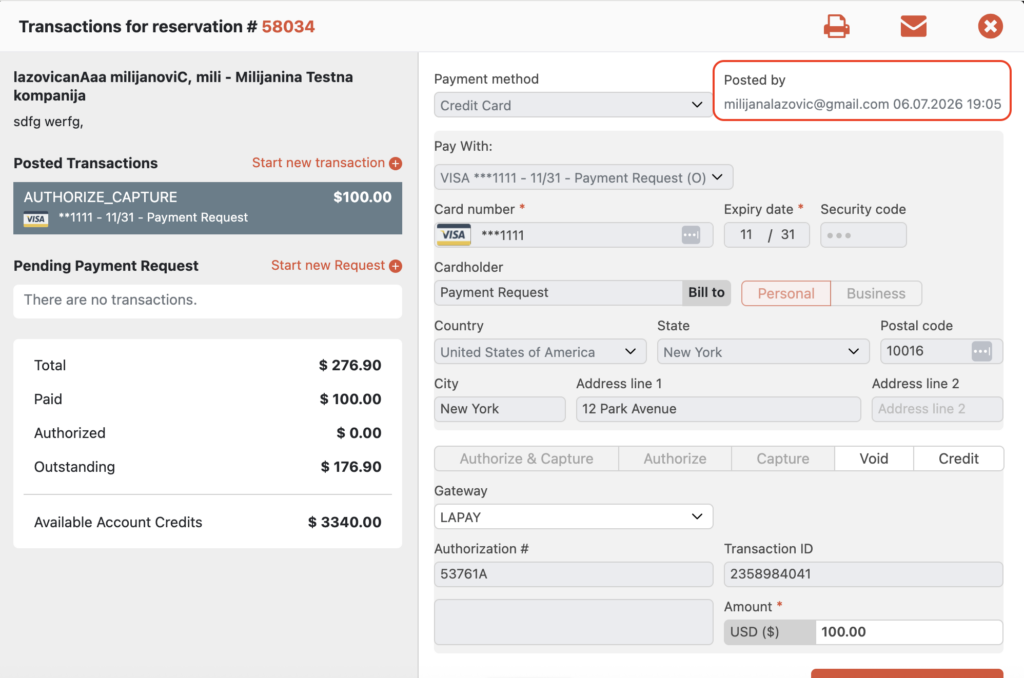Click the Bill to button

point(706,293)
